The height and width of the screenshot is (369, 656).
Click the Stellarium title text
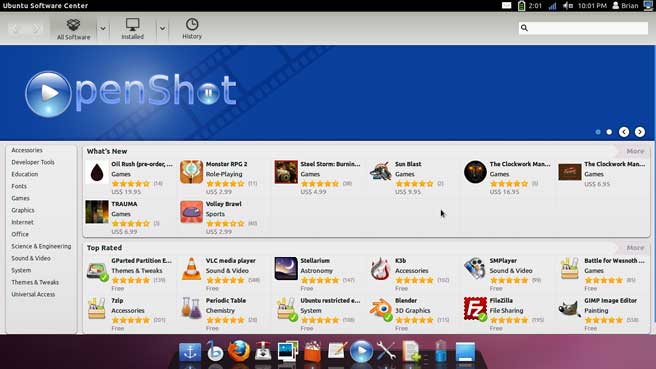pos(315,261)
